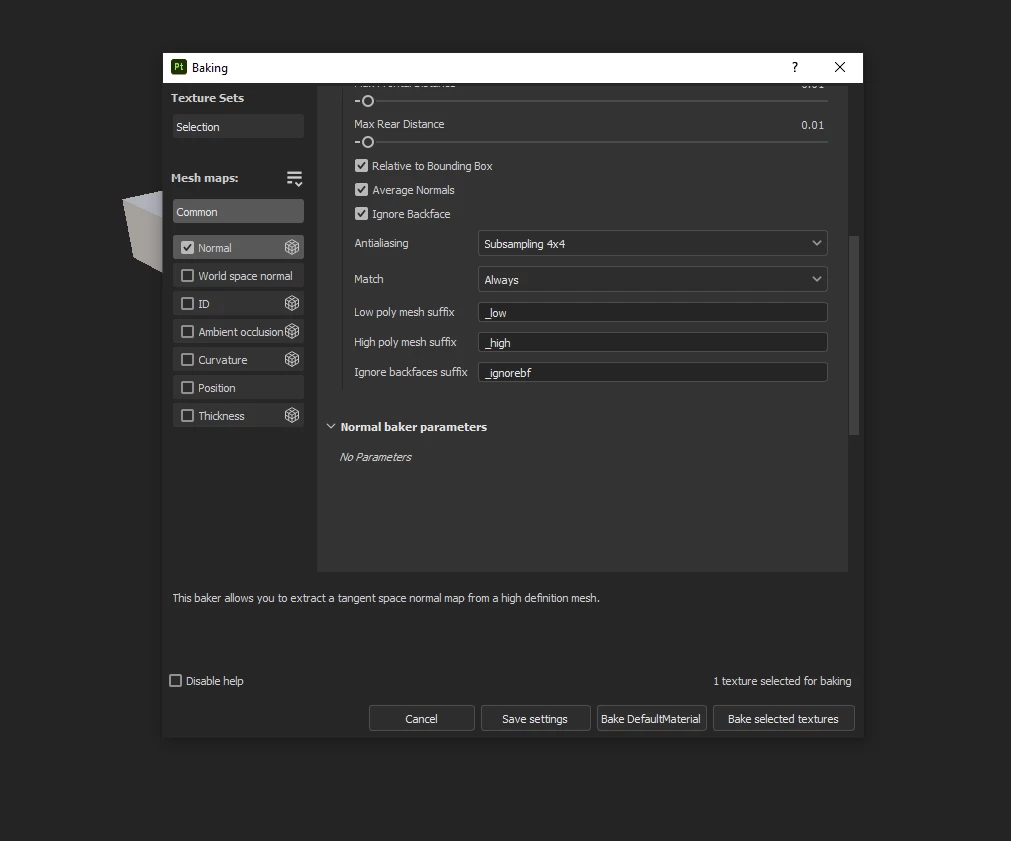
Task: Enable the ID mesh map checkbox
Action: [188, 304]
